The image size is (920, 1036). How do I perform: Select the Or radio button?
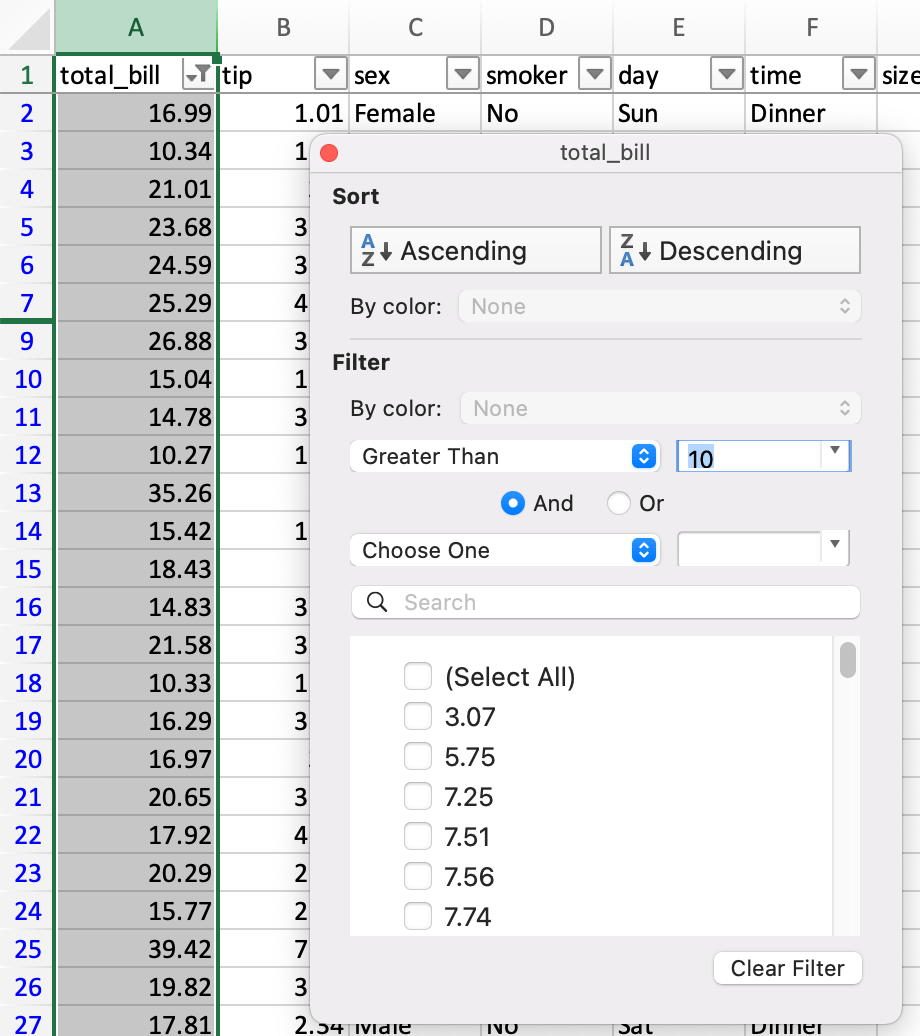coord(618,504)
